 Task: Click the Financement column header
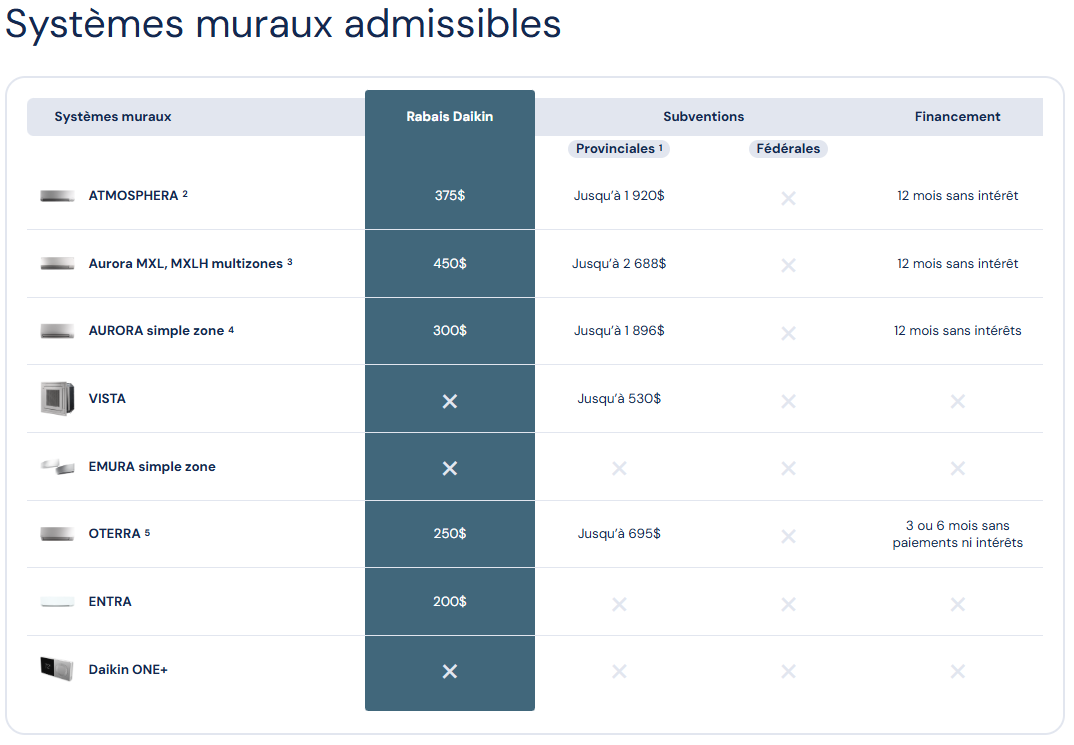click(x=957, y=117)
